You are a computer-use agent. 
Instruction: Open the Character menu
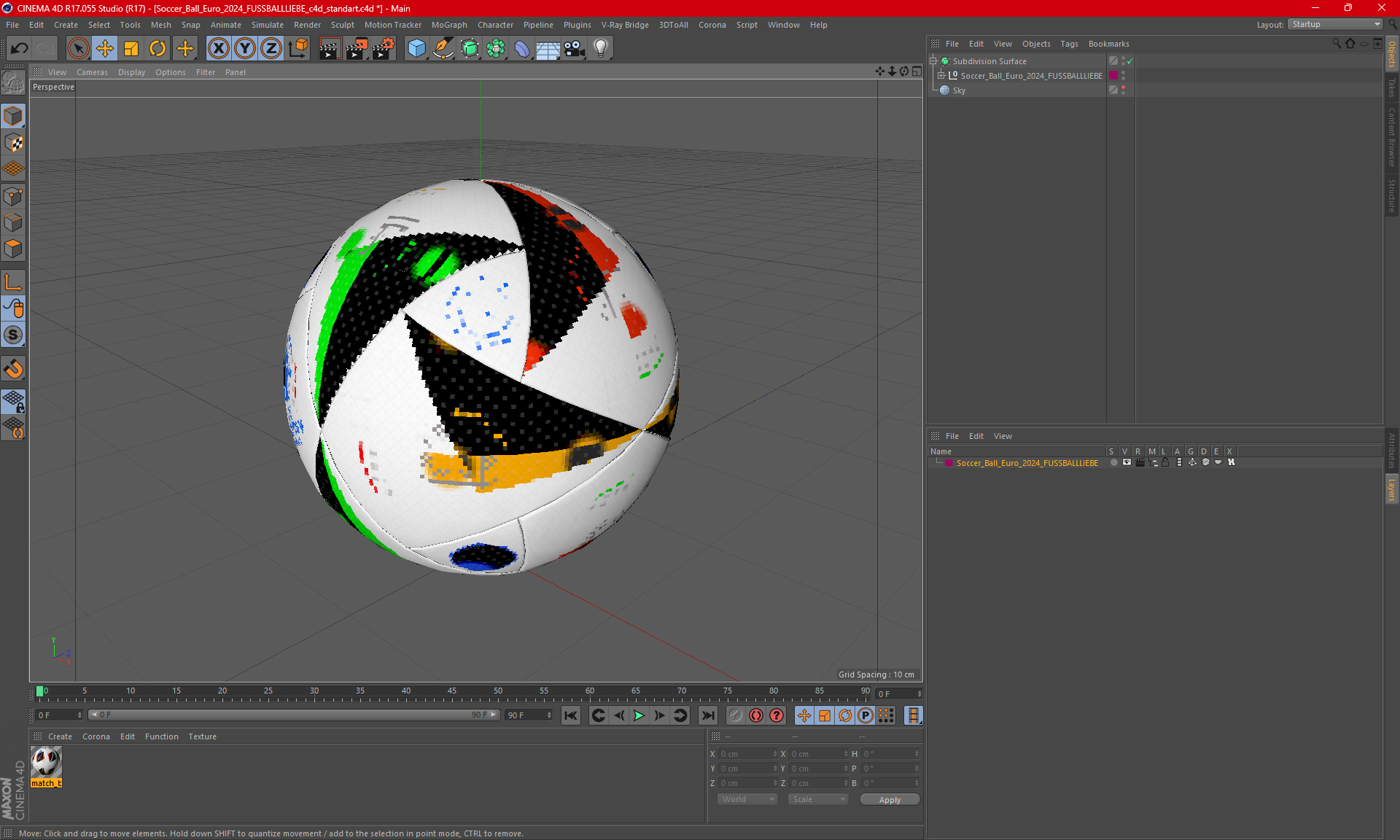495,25
